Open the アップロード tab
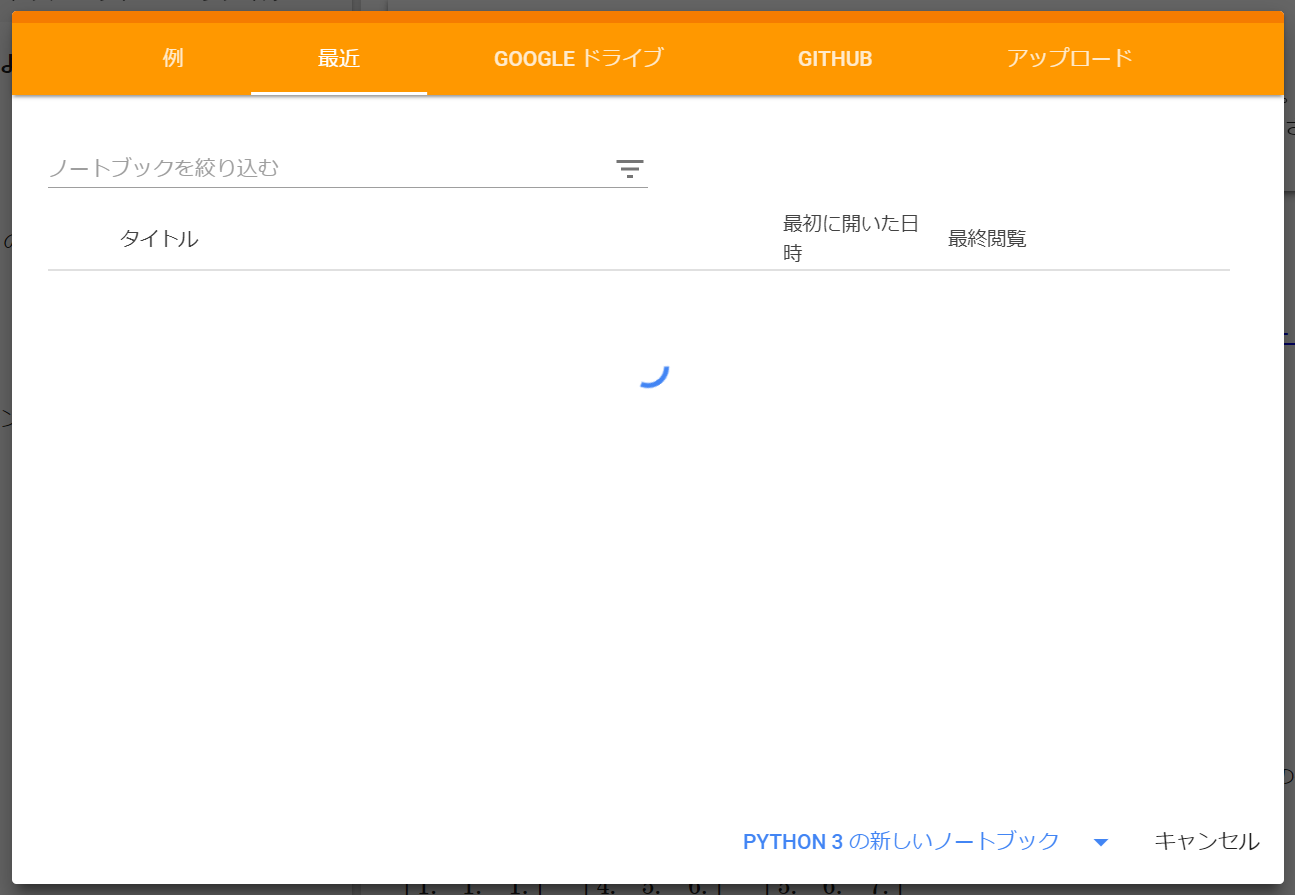The height and width of the screenshot is (895, 1295). pyautogui.click(x=1069, y=58)
